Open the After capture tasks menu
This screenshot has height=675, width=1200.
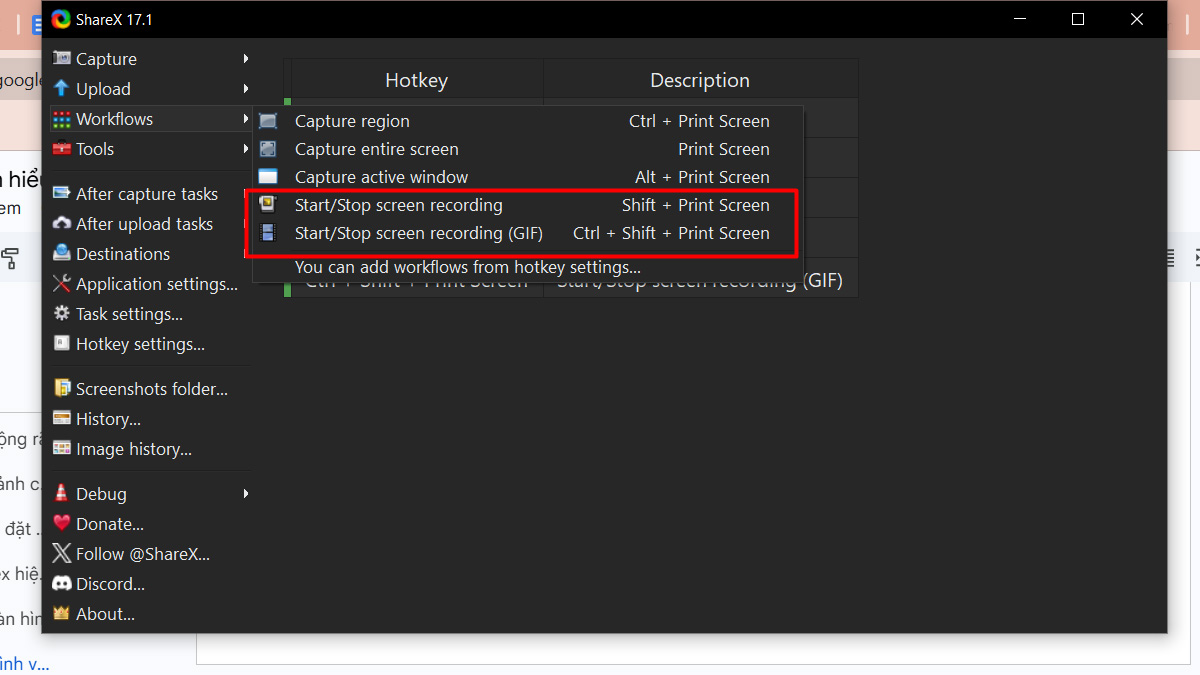151,193
